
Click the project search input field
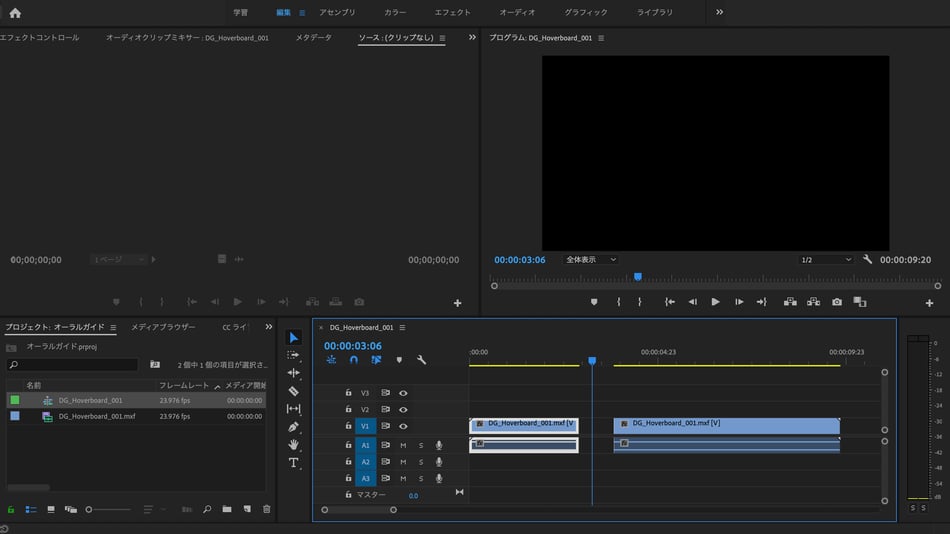72,365
